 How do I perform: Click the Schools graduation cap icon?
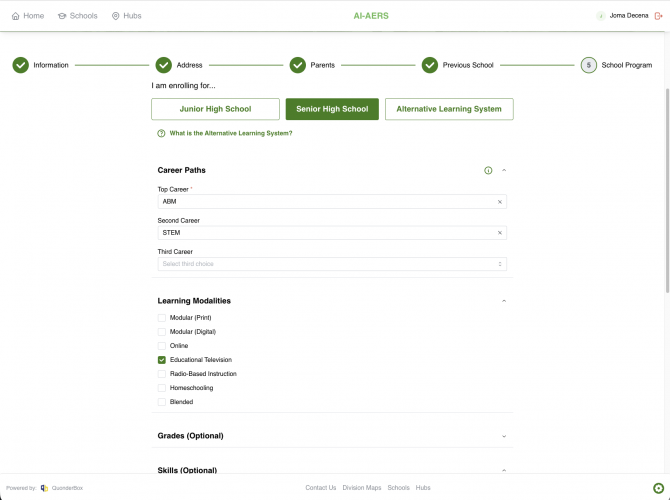point(62,16)
